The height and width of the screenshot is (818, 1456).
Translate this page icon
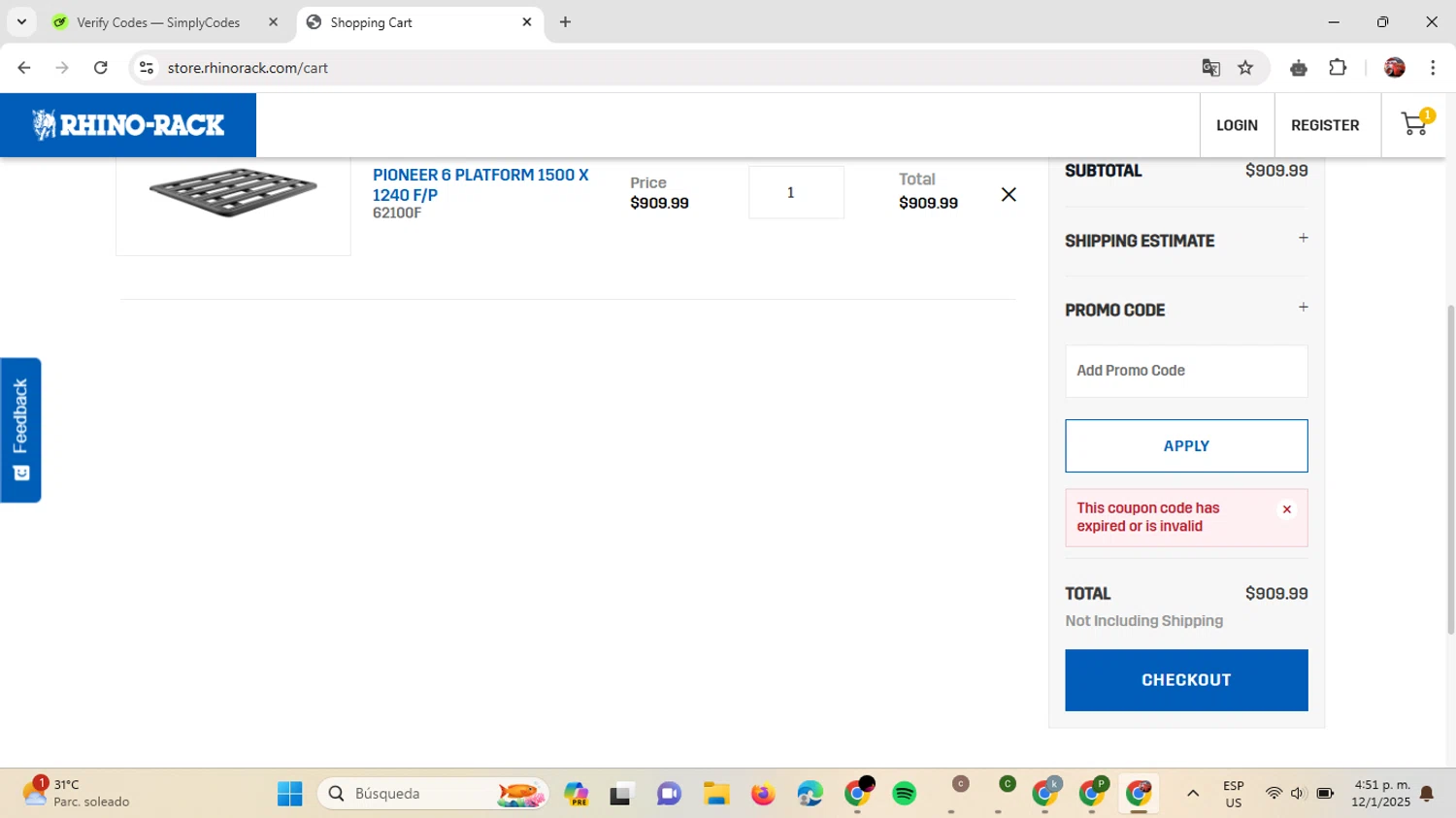(x=1210, y=68)
